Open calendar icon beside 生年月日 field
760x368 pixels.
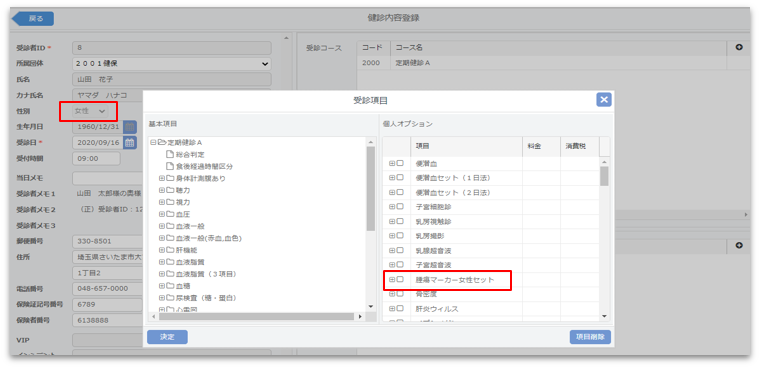tap(130, 127)
